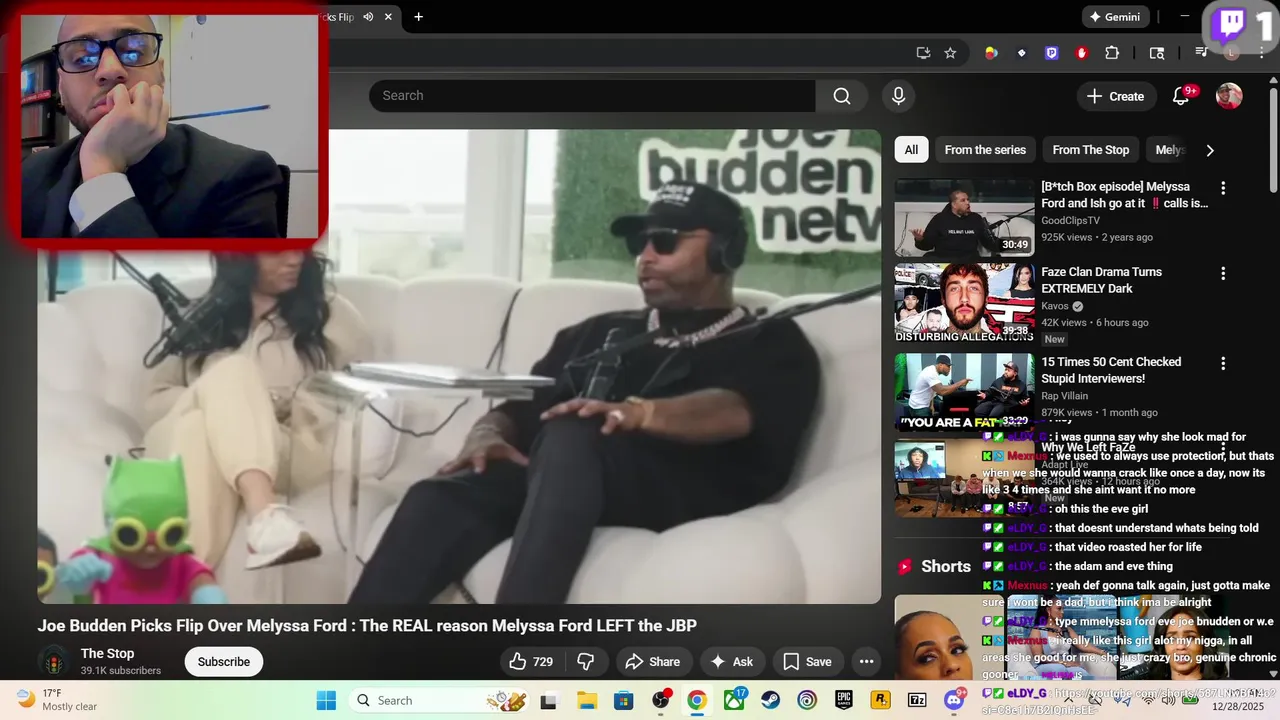Launch Microsoft Store from the taskbar

[x=623, y=700]
